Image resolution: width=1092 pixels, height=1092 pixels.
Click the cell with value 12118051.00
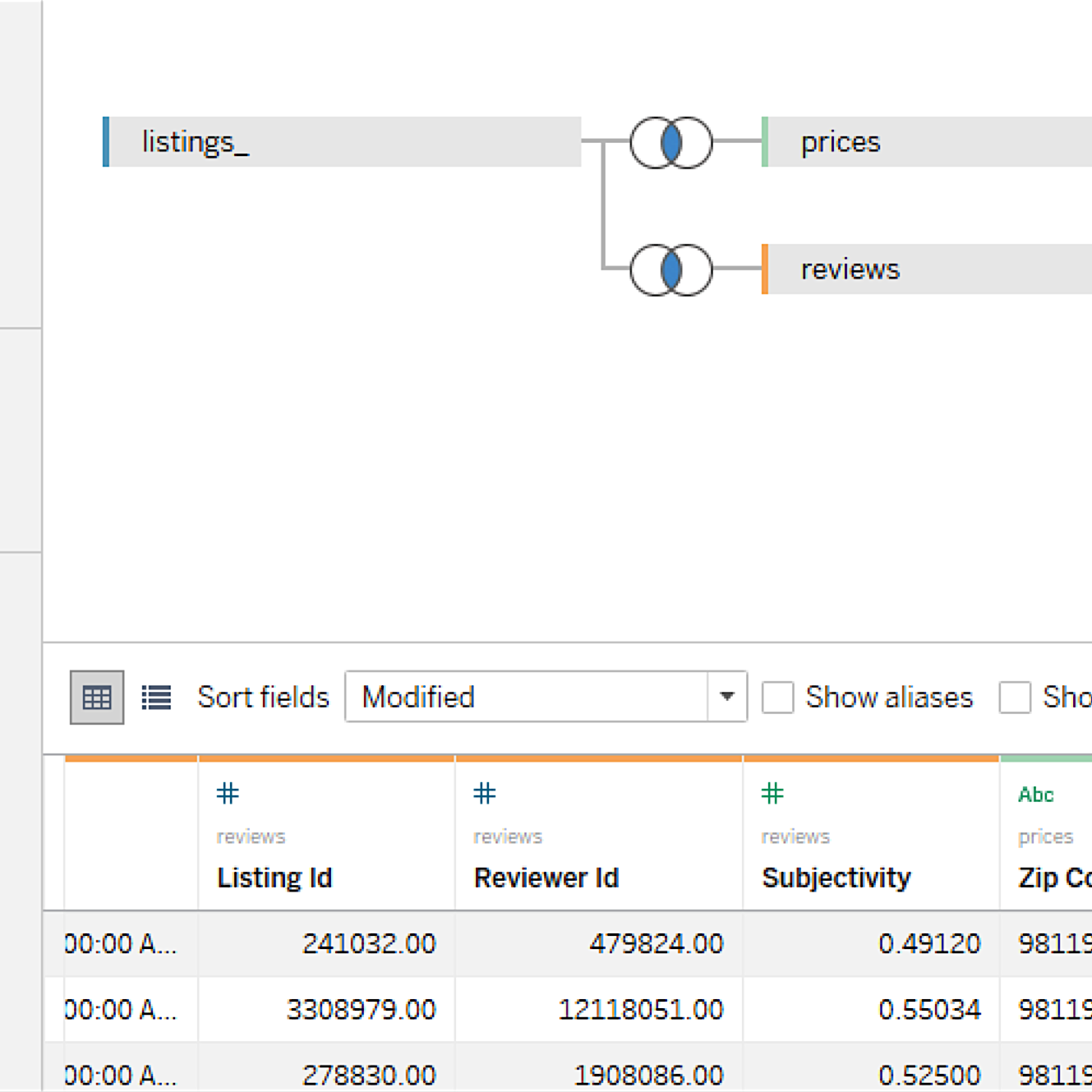(641, 1009)
